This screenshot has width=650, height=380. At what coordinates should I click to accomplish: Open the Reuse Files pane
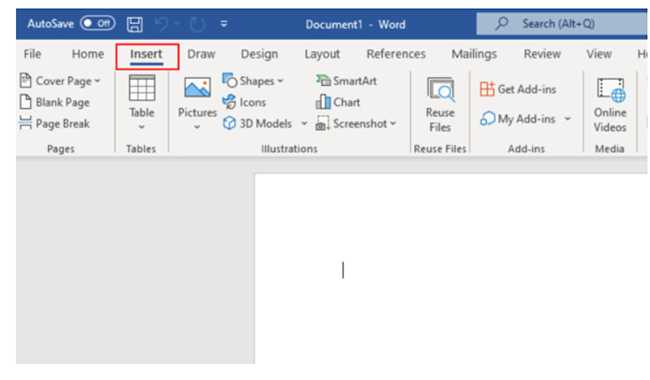click(x=440, y=104)
